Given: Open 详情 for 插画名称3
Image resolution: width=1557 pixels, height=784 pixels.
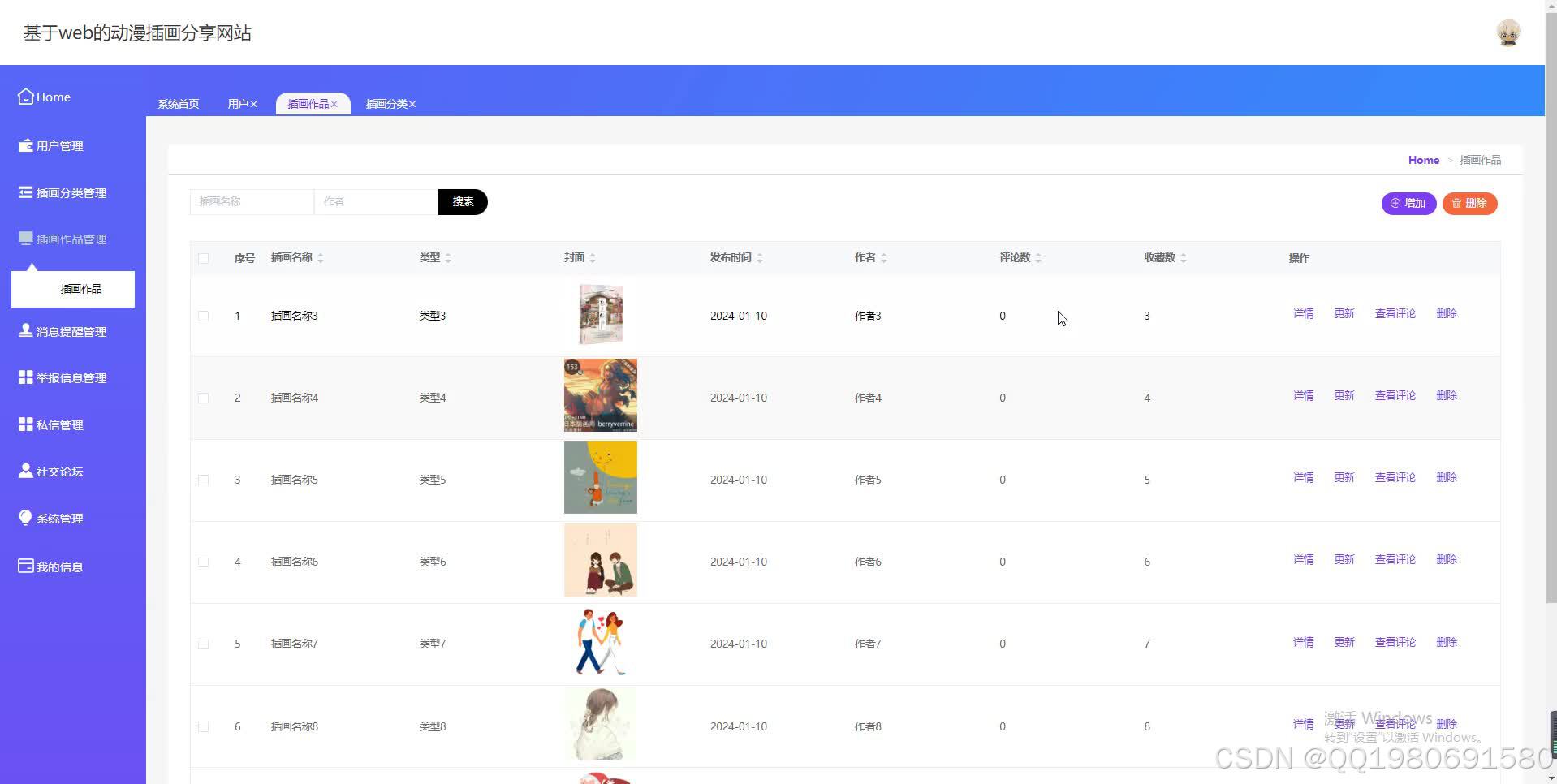Looking at the screenshot, I should coord(1303,313).
